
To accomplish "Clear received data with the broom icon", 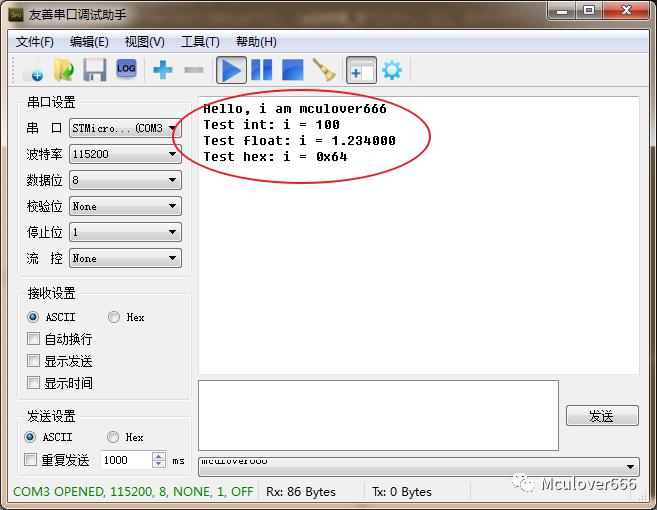I will tap(324, 70).
